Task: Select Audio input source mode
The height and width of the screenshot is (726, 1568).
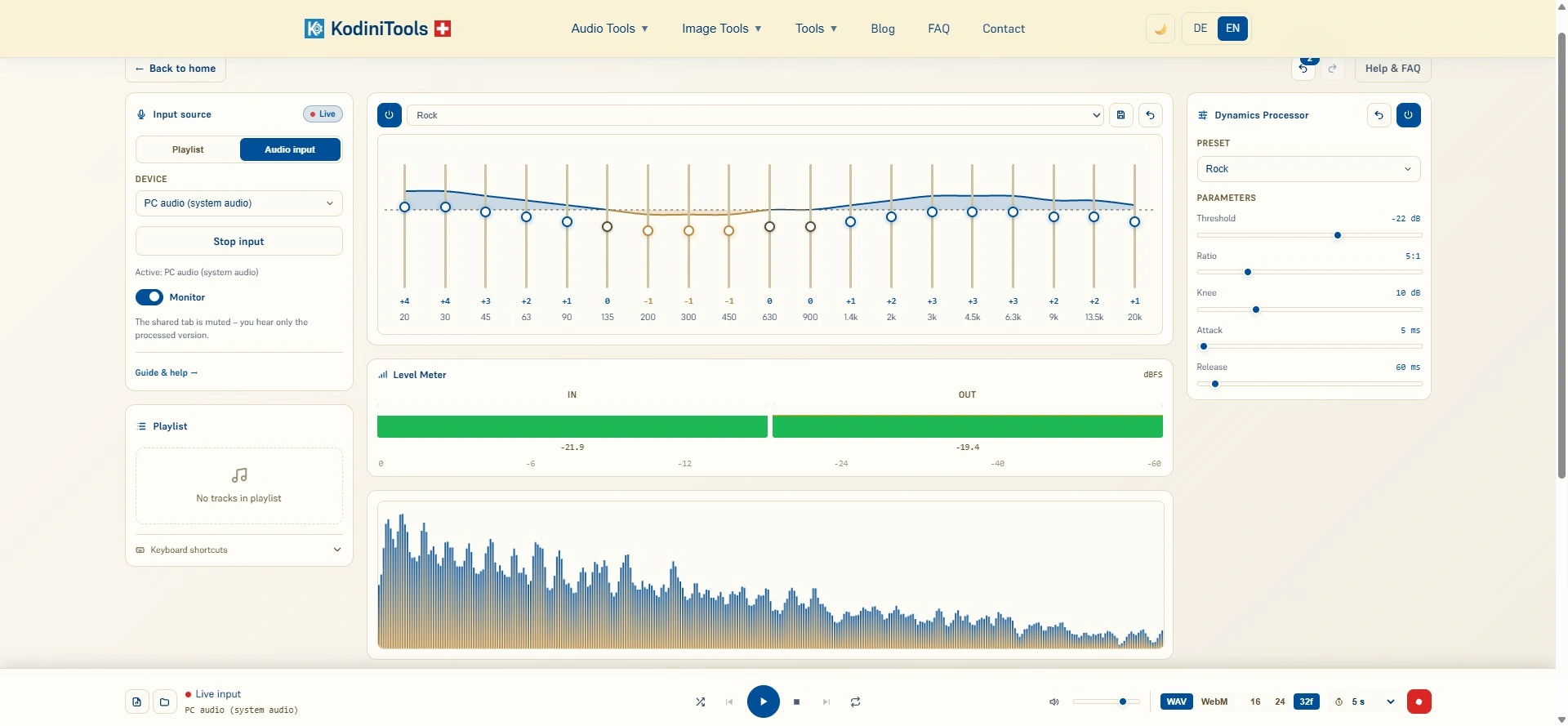Action: pos(290,149)
